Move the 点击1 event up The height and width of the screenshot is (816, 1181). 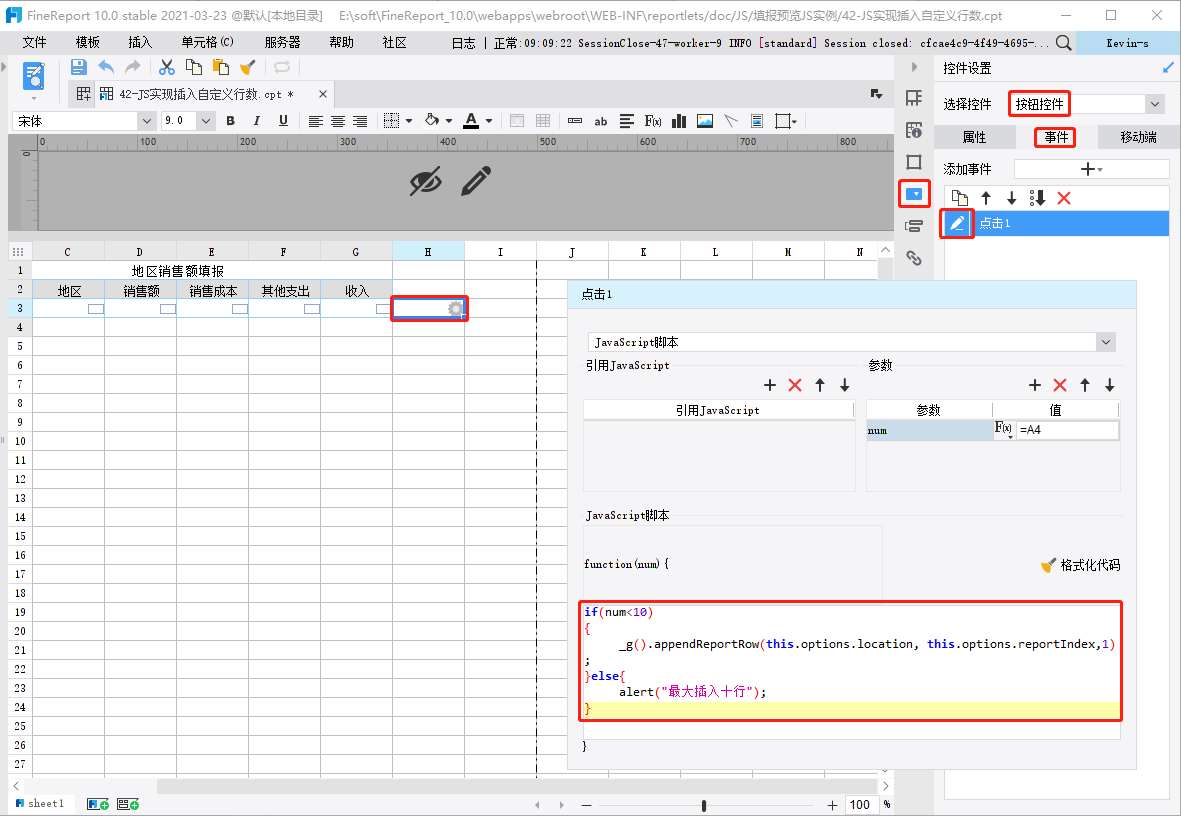pos(986,197)
